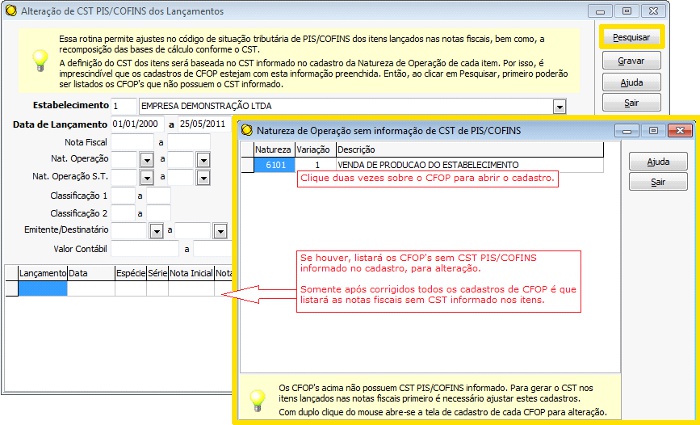Close the Natureza de Operação dialog
The height and width of the screenshot is (425, 700).
(680, 130)
